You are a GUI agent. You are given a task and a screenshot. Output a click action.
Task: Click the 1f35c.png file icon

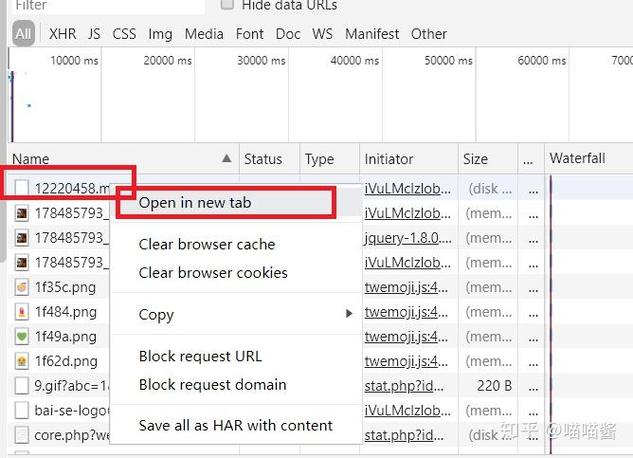pyautogui.click(x=21, y=288)
